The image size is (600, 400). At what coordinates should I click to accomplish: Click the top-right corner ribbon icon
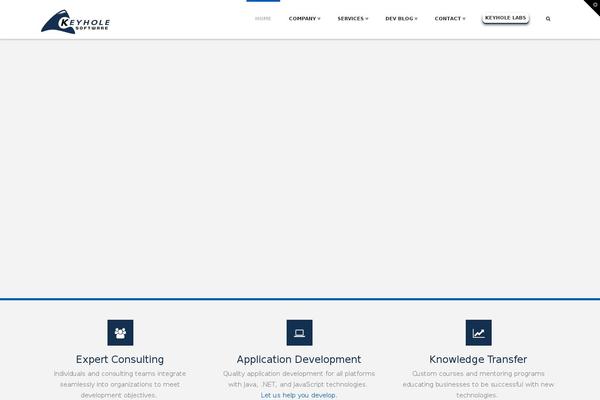tap(593, 6)
